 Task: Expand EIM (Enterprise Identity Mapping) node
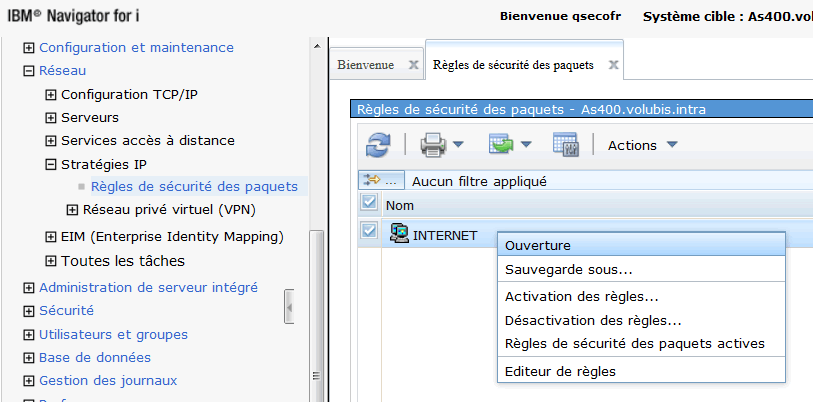(x=51, y=237)
